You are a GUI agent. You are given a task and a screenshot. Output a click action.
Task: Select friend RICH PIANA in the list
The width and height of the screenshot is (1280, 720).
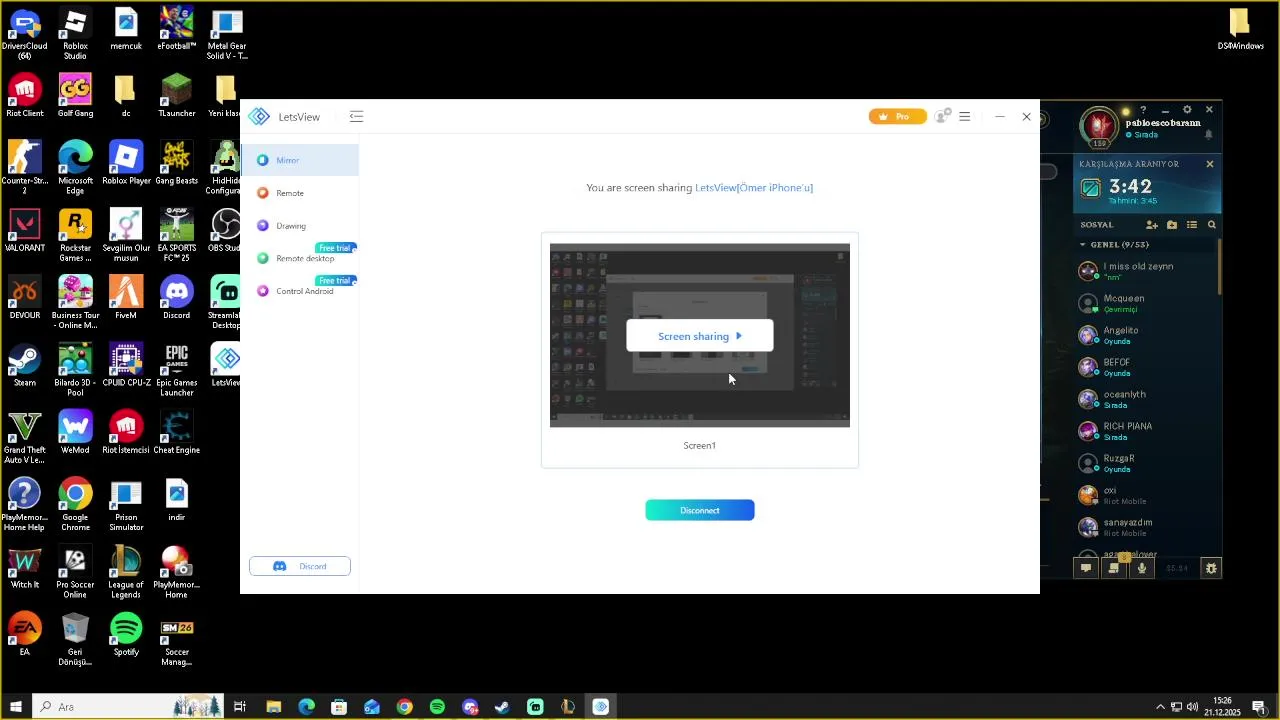click(x=1146, y=431)
